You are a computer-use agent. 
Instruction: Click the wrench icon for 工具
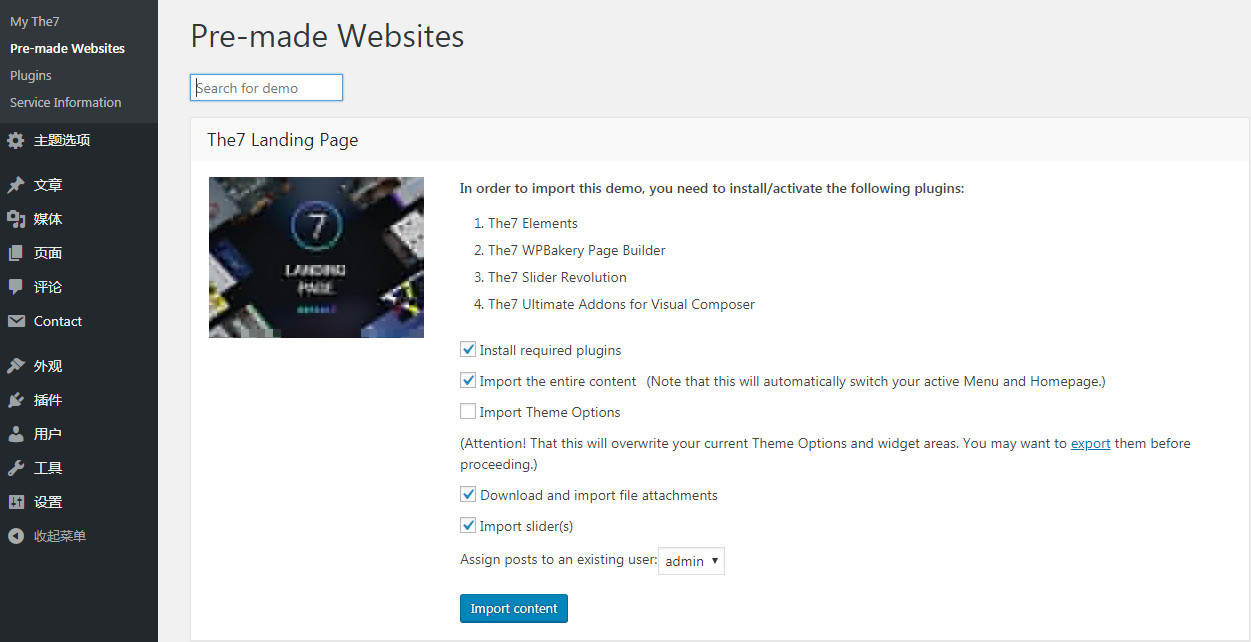[x=15, y=468]
